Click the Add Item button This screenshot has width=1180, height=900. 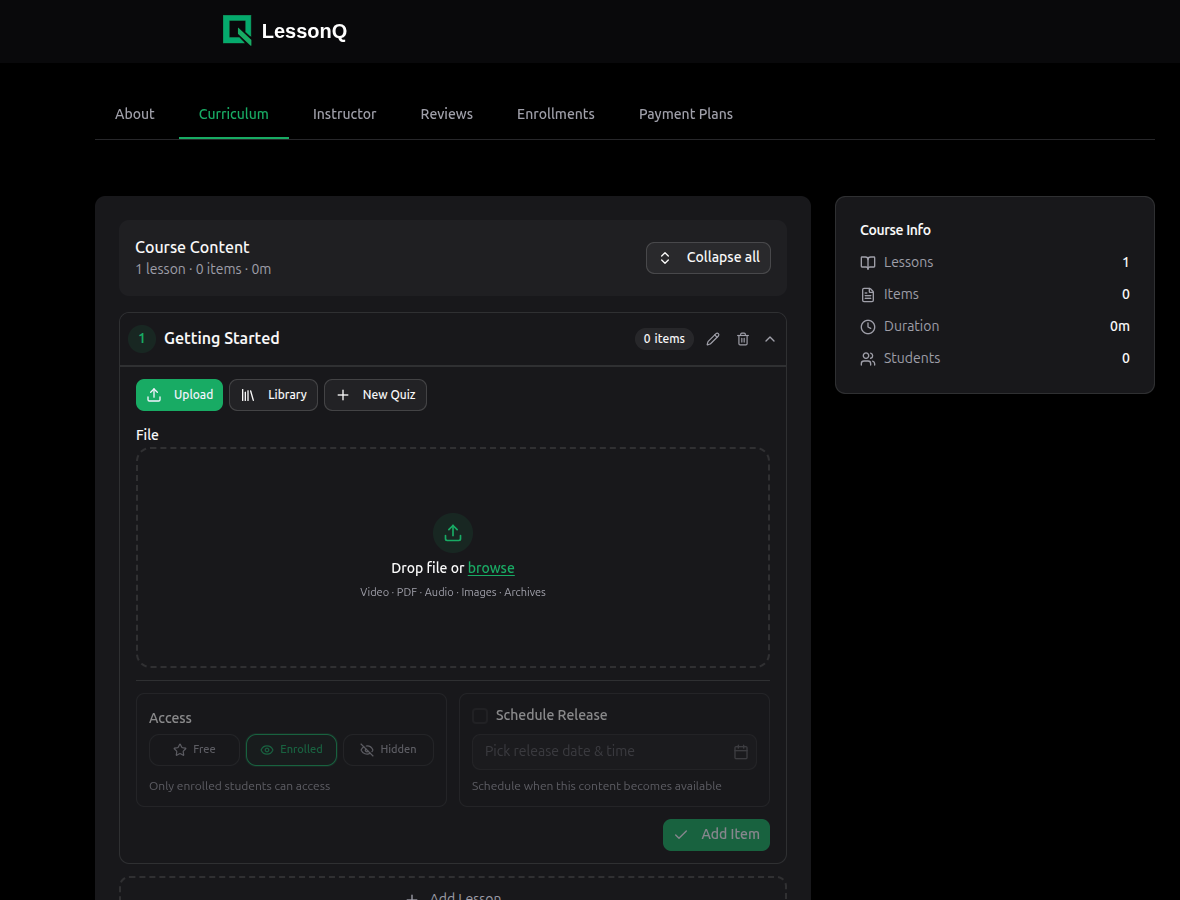(x=716, y=835)
